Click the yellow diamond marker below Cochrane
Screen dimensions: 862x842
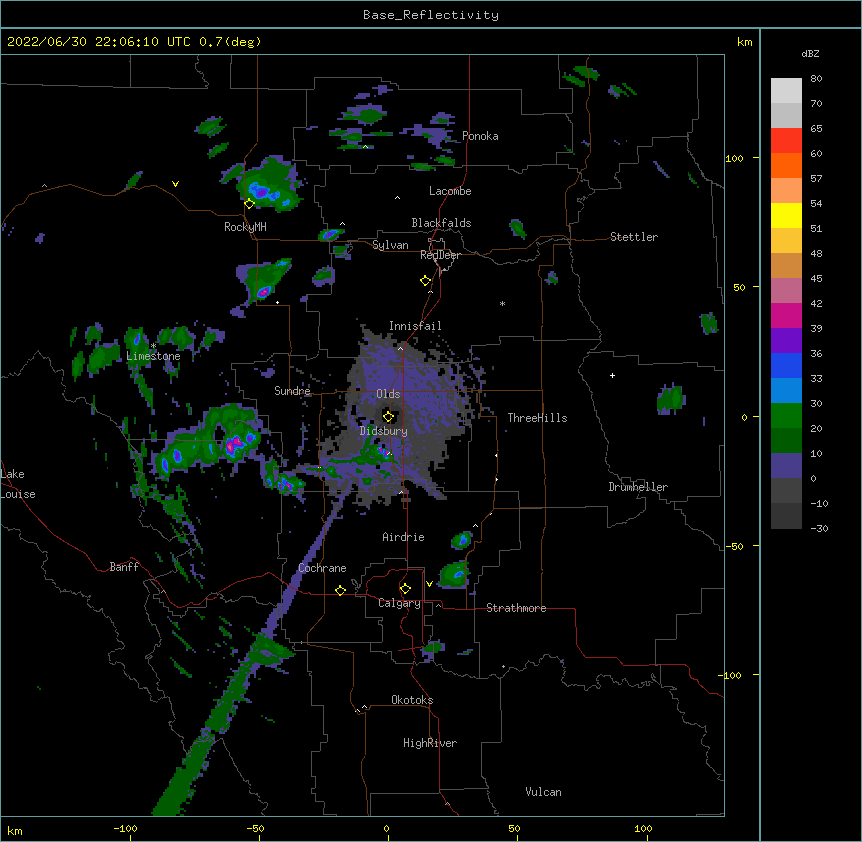(x=340, y=590)
